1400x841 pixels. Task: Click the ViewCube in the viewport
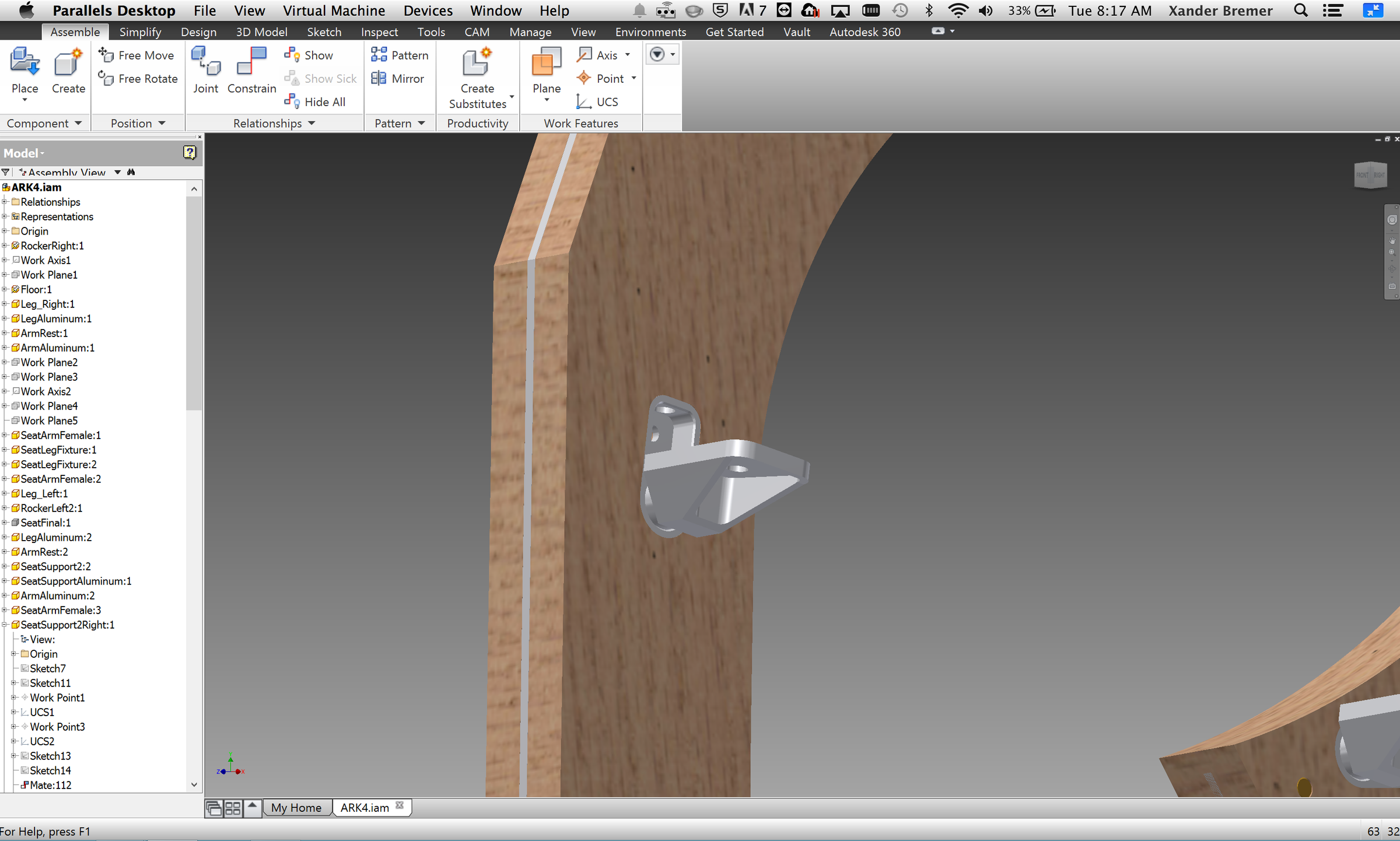tap(1370, 175)
